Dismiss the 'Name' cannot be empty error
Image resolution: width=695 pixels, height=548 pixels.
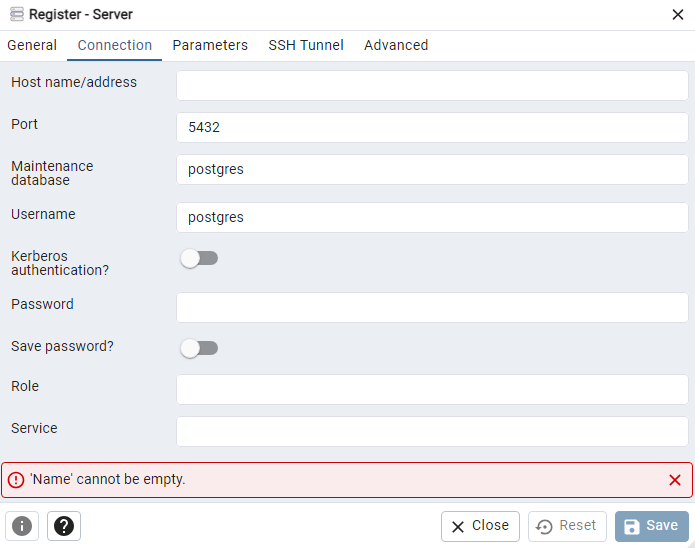[674, 480]
